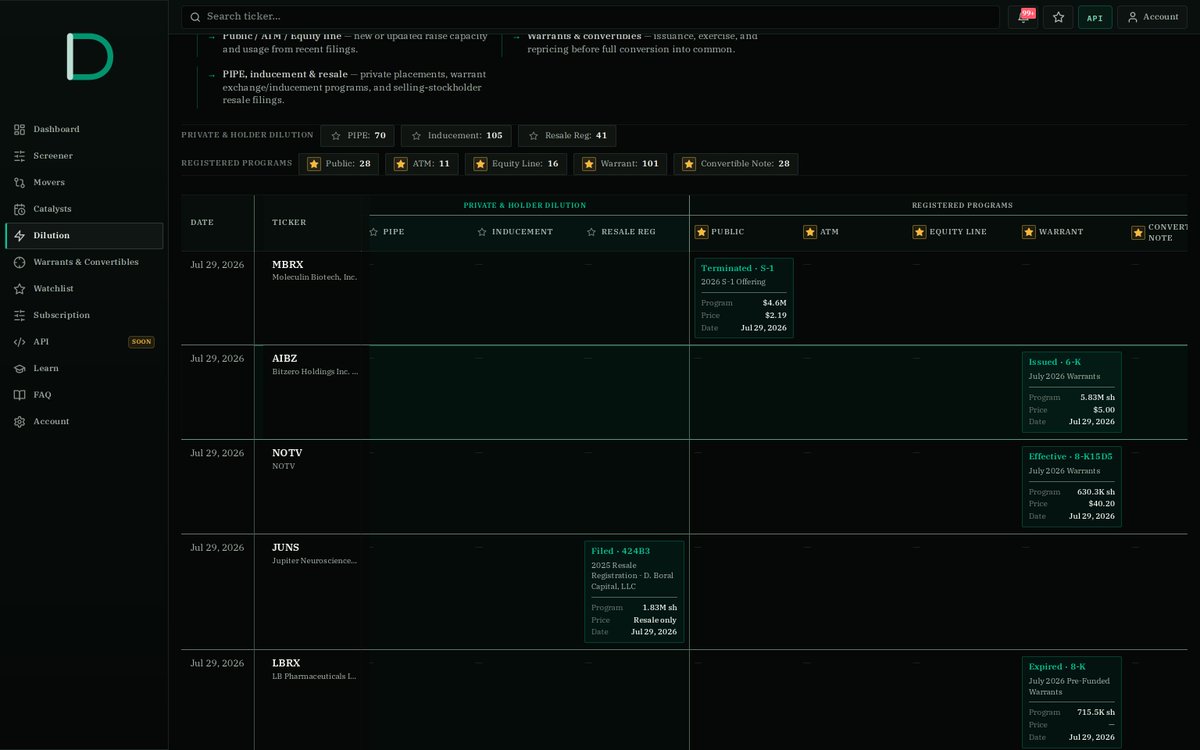Toggle the ATM: 11 star filter chip
This screenshot has width=1200, height=750.
point(421,164)
